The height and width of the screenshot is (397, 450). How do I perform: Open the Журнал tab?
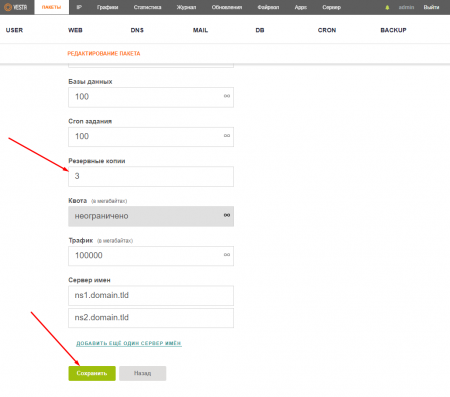[186, 7]
